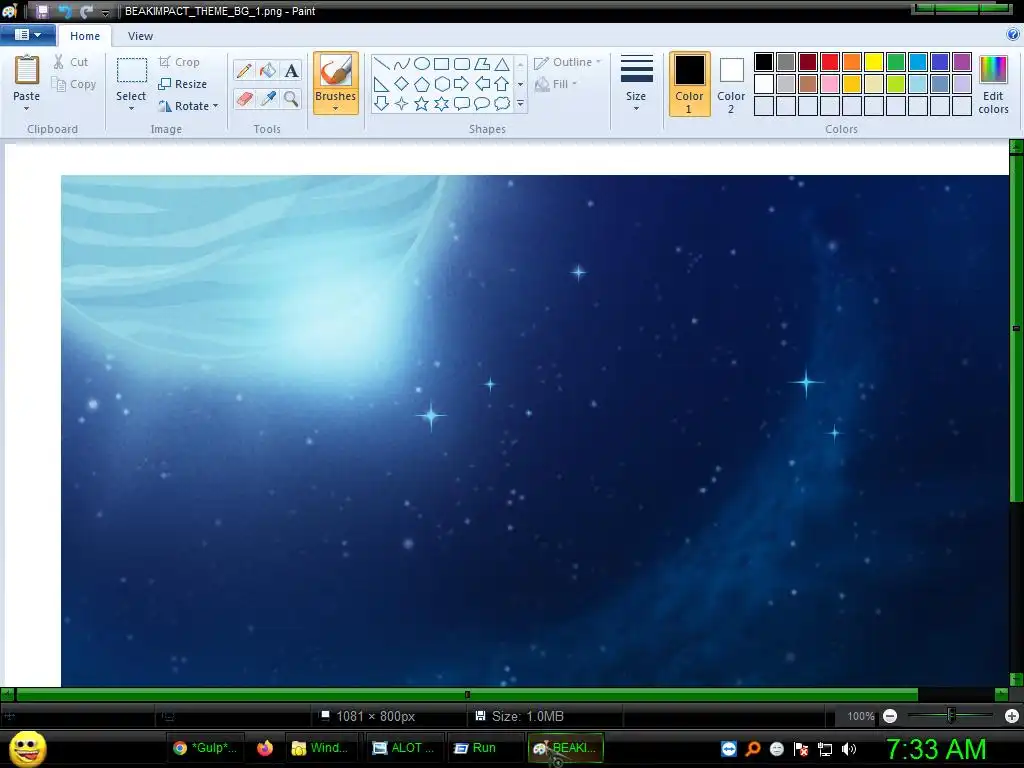The image size is (1024, 768).
Task: Open the Paint file menu button
Action: [27, 35]
